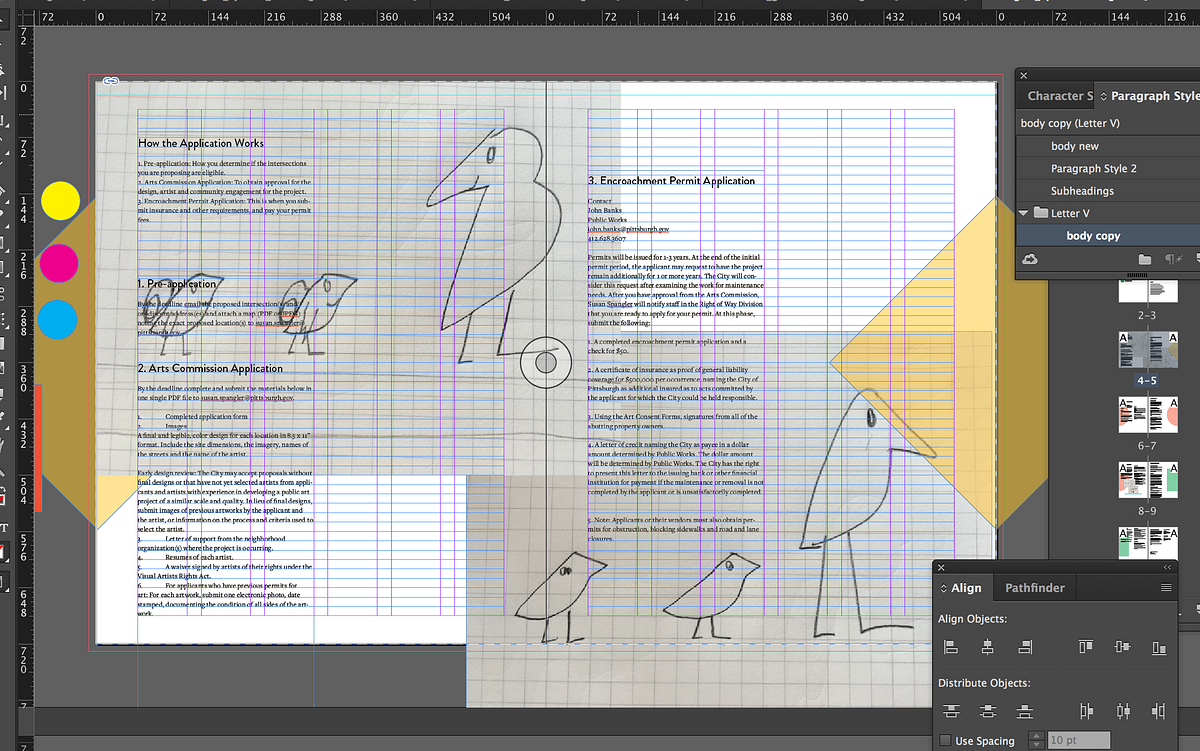Click the align top edges icon

tap(1086, 648)
